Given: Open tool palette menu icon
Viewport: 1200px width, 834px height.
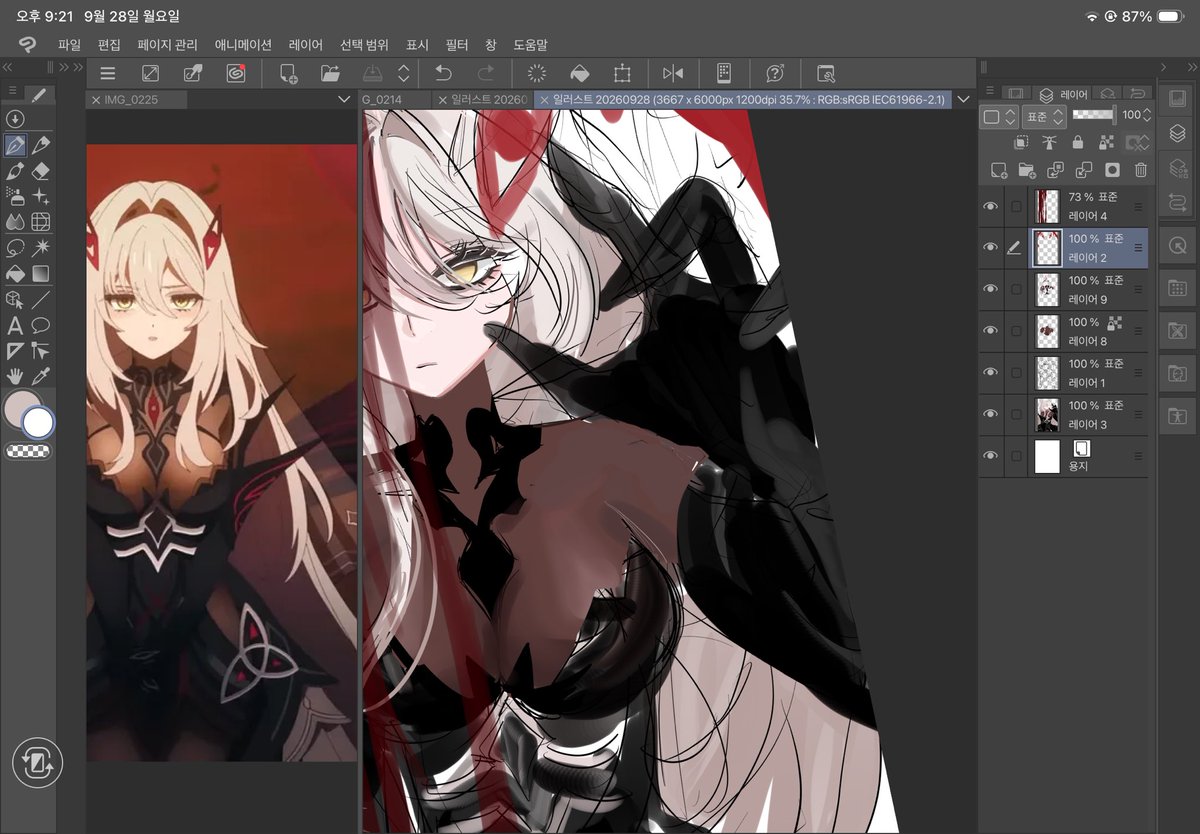Looking at the screenshot, I should (x=12, y=91).
